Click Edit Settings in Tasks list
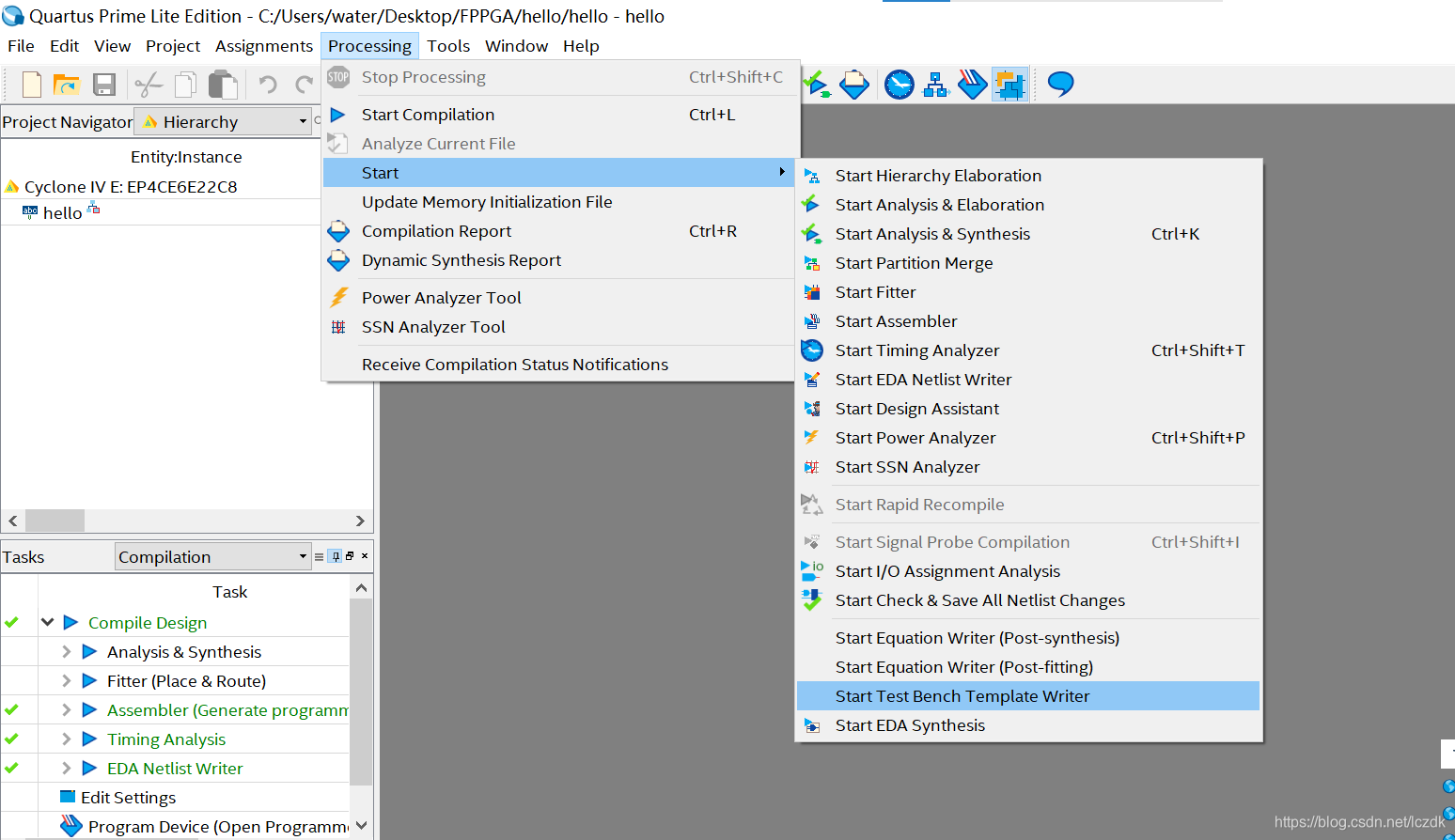The width and height of the screenshot is (1455, 840). [128, 798]
